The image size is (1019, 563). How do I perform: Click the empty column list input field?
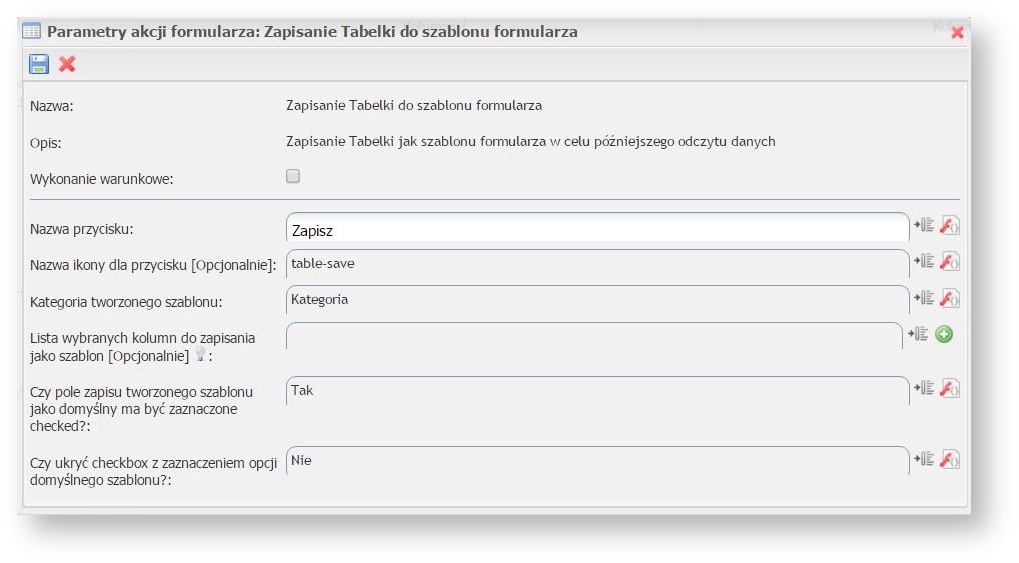pos(594,336)
